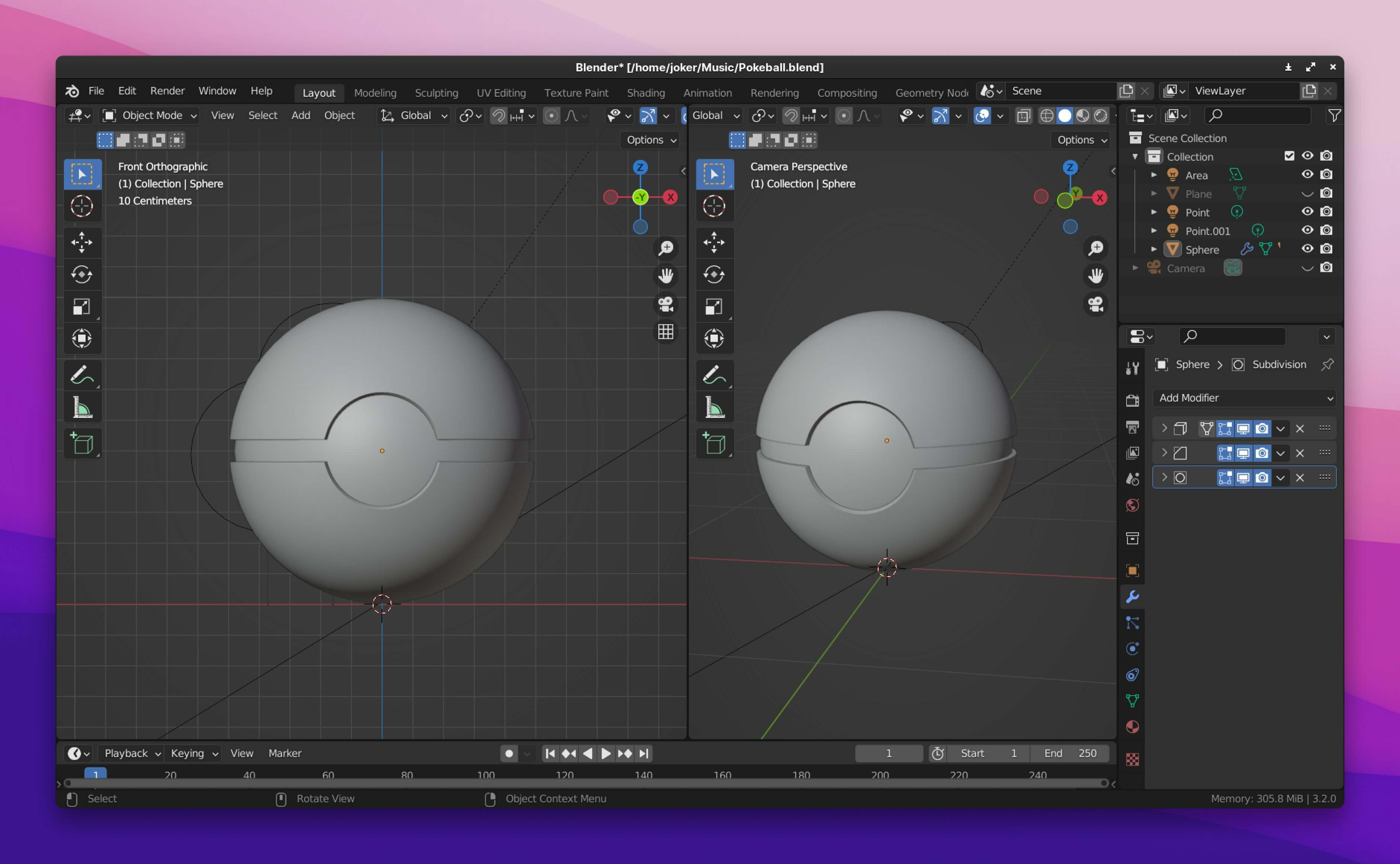This screenshot has height=864, width=1400.
Task: Hide the Sphere object in outliner
Action: [1307, 249]
